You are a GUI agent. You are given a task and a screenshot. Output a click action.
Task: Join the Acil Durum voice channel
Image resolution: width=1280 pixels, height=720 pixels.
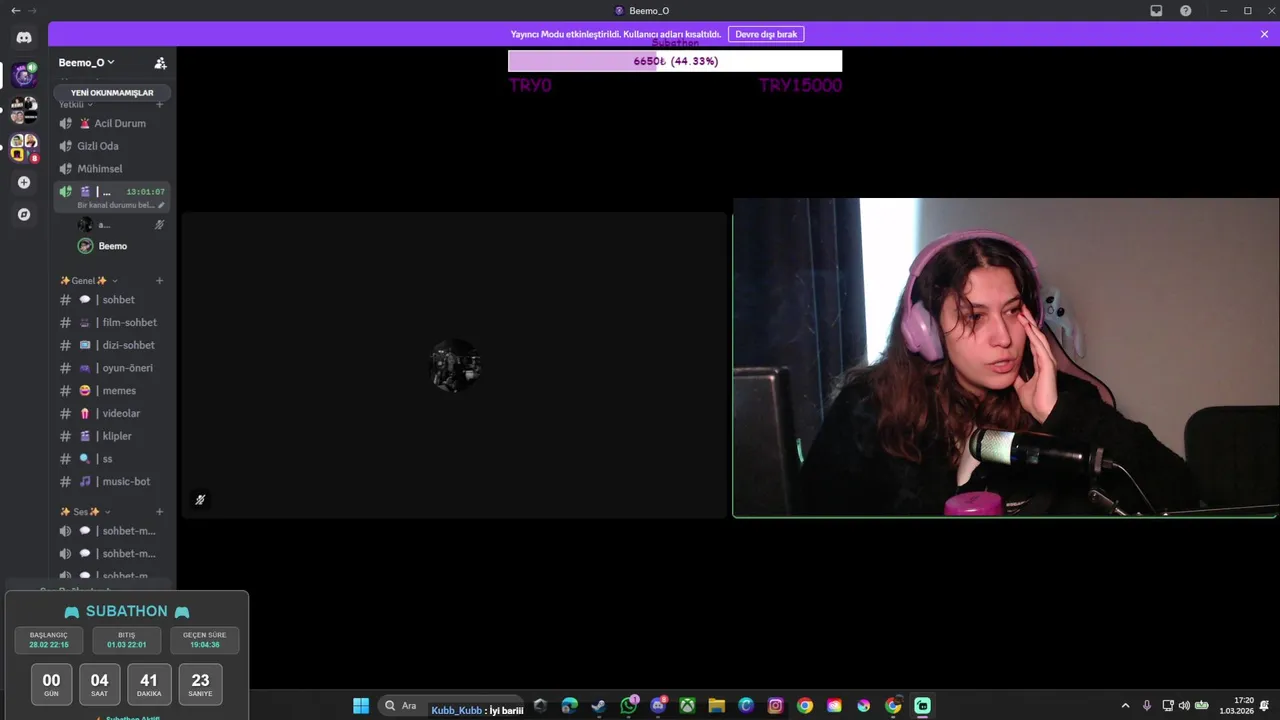click(x=112, y=123)
